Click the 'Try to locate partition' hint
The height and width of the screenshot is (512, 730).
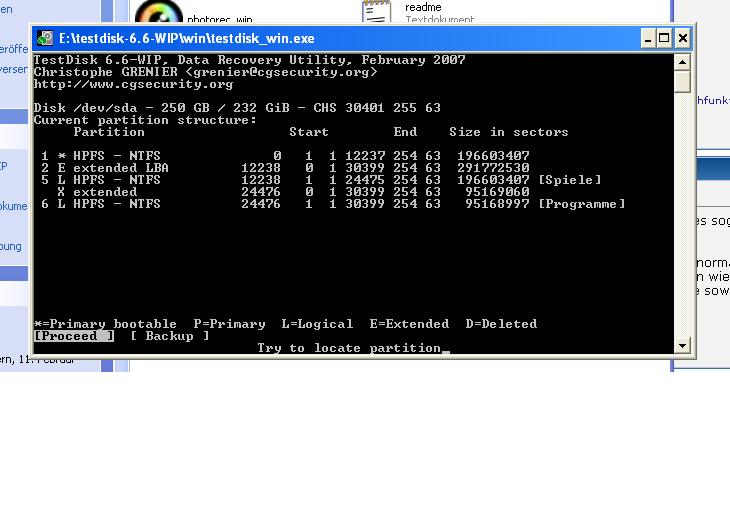(x=349, y=348)
